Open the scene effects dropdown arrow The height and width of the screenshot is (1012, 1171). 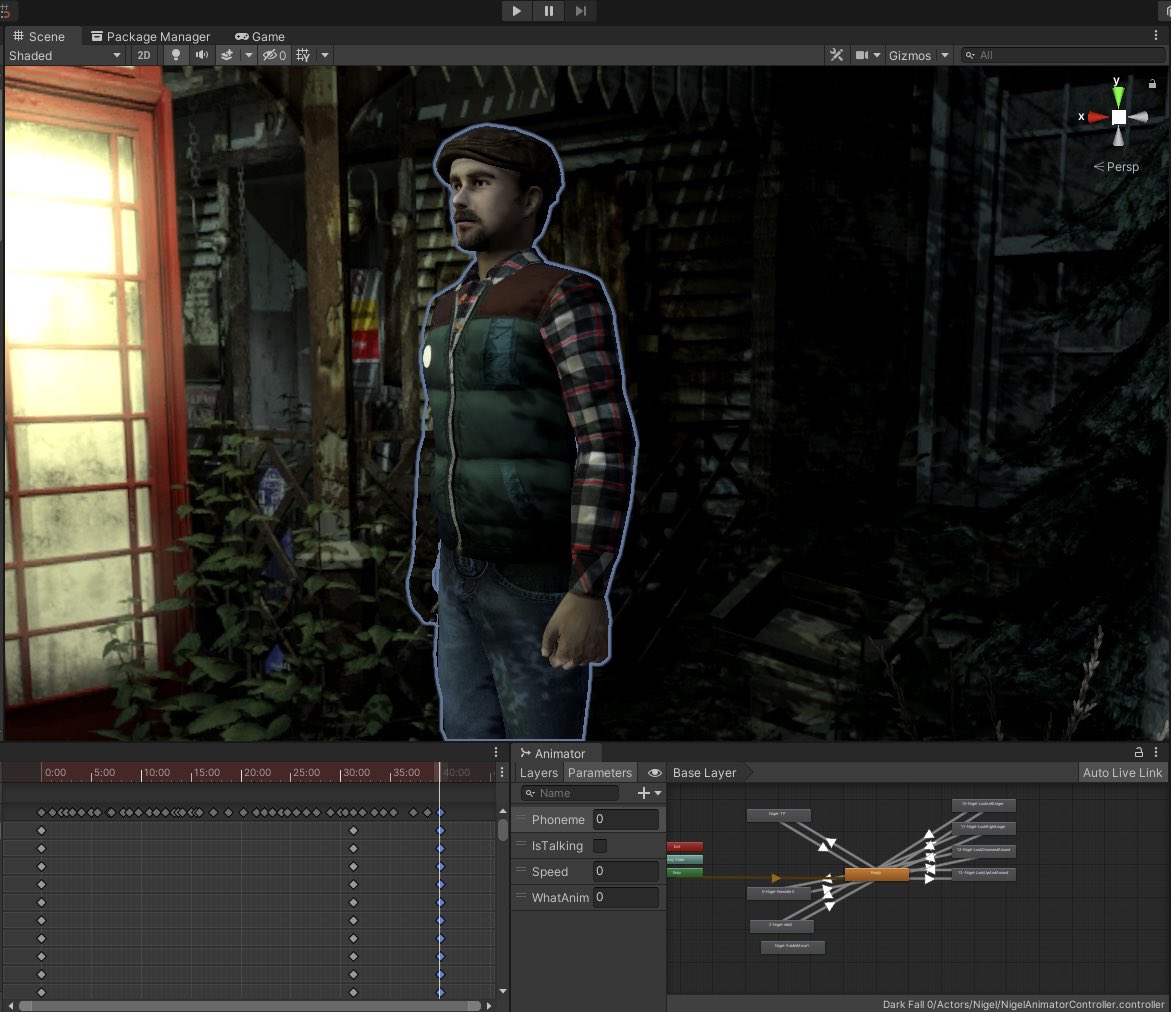coord(249,55)
